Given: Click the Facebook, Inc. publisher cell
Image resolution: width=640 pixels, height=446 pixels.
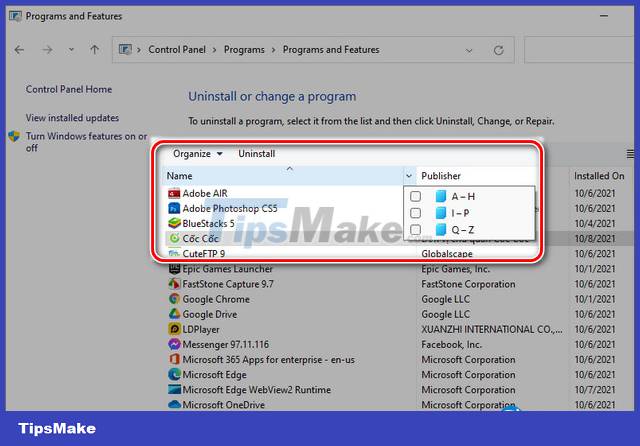Looking at the screenshot, I should point(451,344).
